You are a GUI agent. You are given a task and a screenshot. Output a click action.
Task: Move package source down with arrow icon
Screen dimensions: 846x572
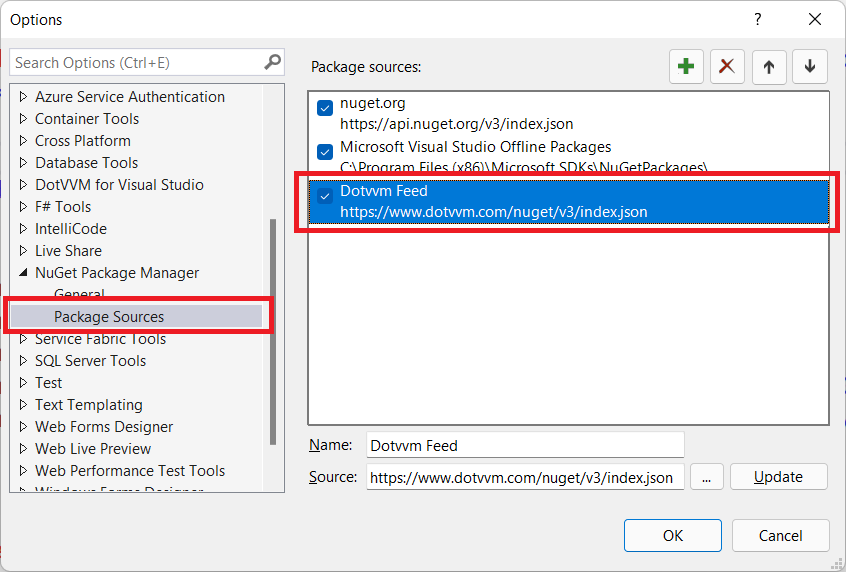[x=809, y=67]
